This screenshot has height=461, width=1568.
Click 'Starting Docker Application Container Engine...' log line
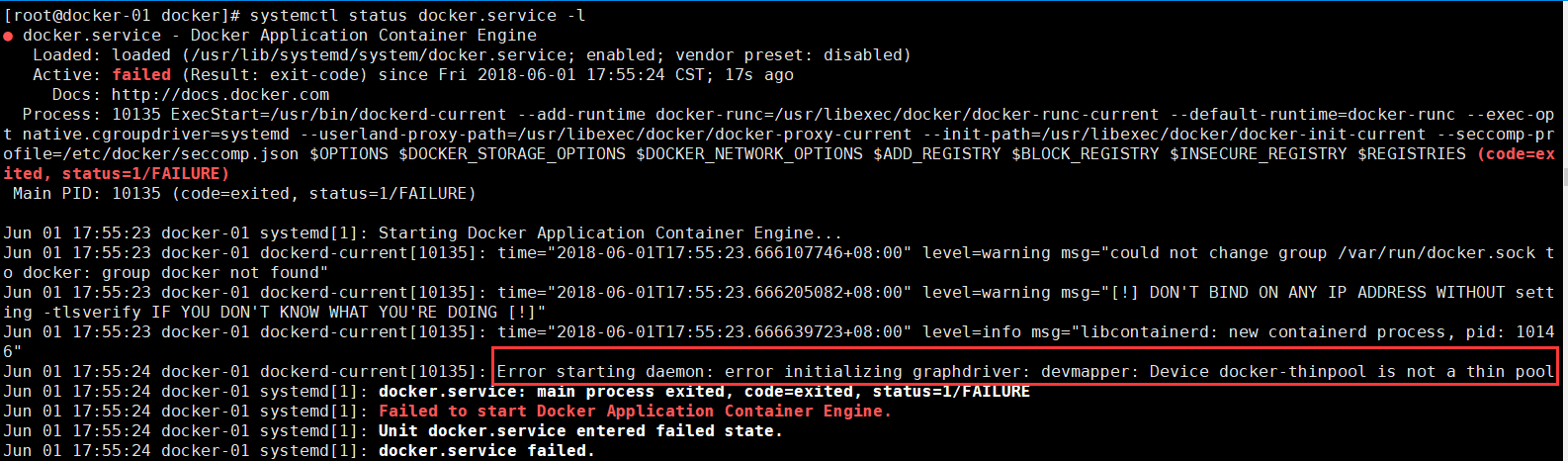point(610,233)
